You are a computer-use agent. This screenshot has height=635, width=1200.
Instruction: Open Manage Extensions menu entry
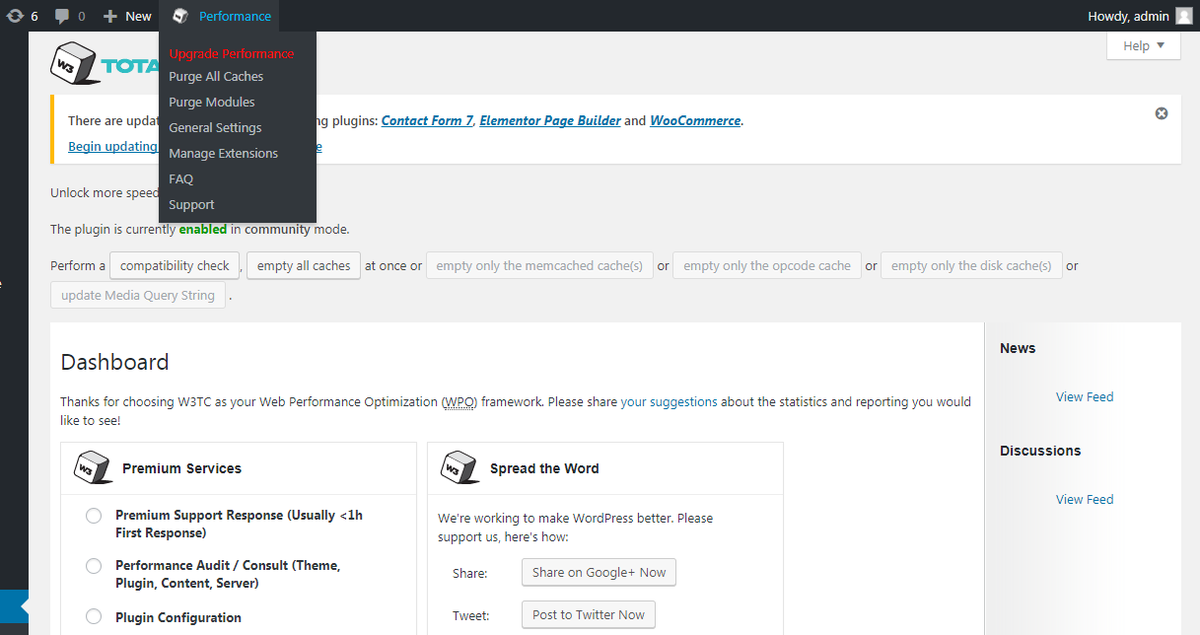pyautogui.click(x=223, y=153)
